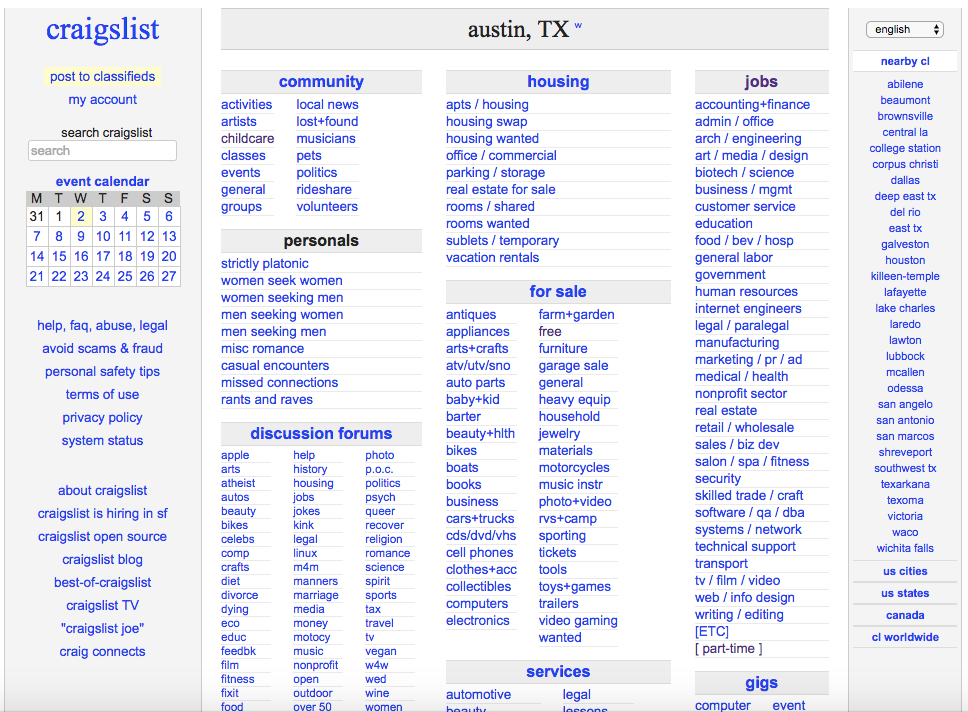Open strictly platonic personals
968x712 pixels.
tap(265, 264)
